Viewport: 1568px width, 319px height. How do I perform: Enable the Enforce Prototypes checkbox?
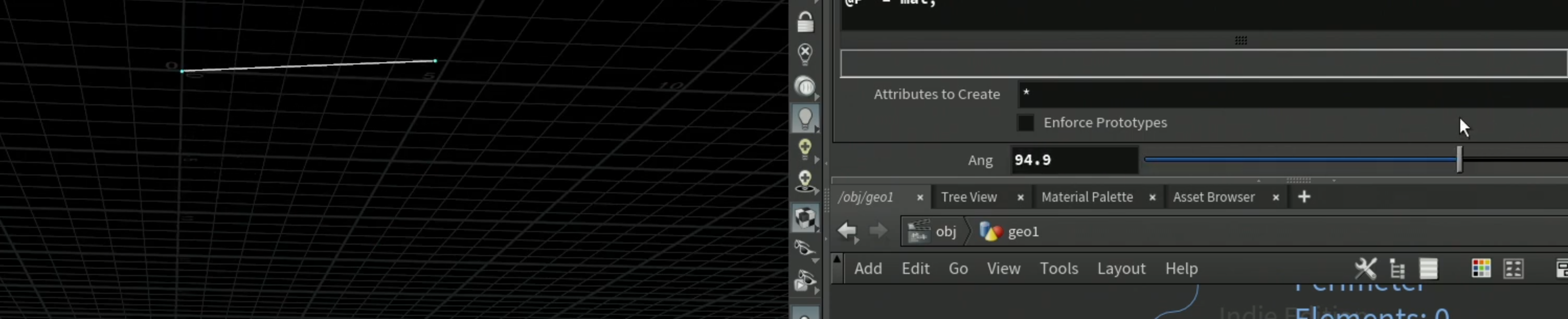1025,123
